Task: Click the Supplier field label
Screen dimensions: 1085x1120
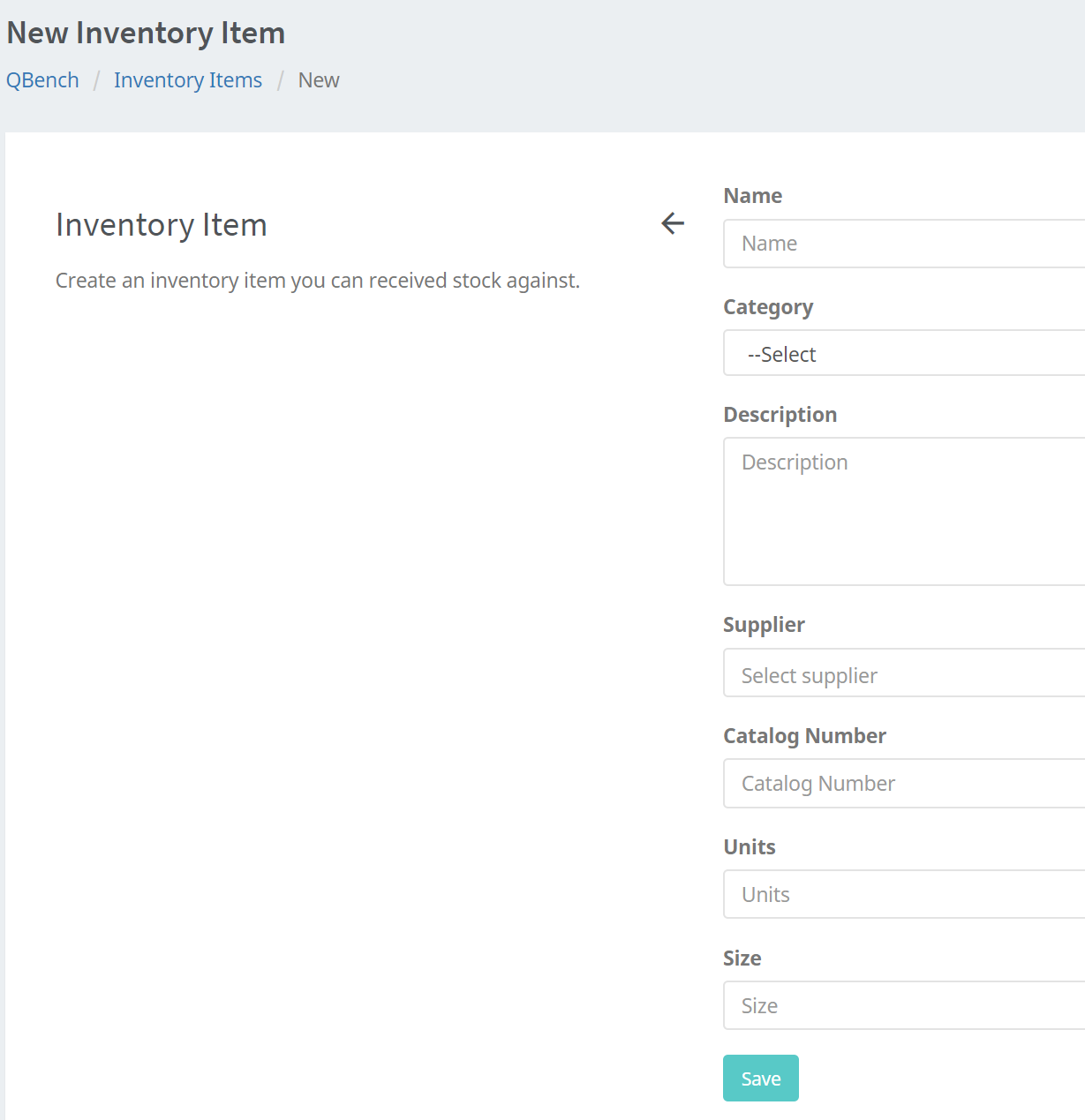Action: (x=764, y=624)
